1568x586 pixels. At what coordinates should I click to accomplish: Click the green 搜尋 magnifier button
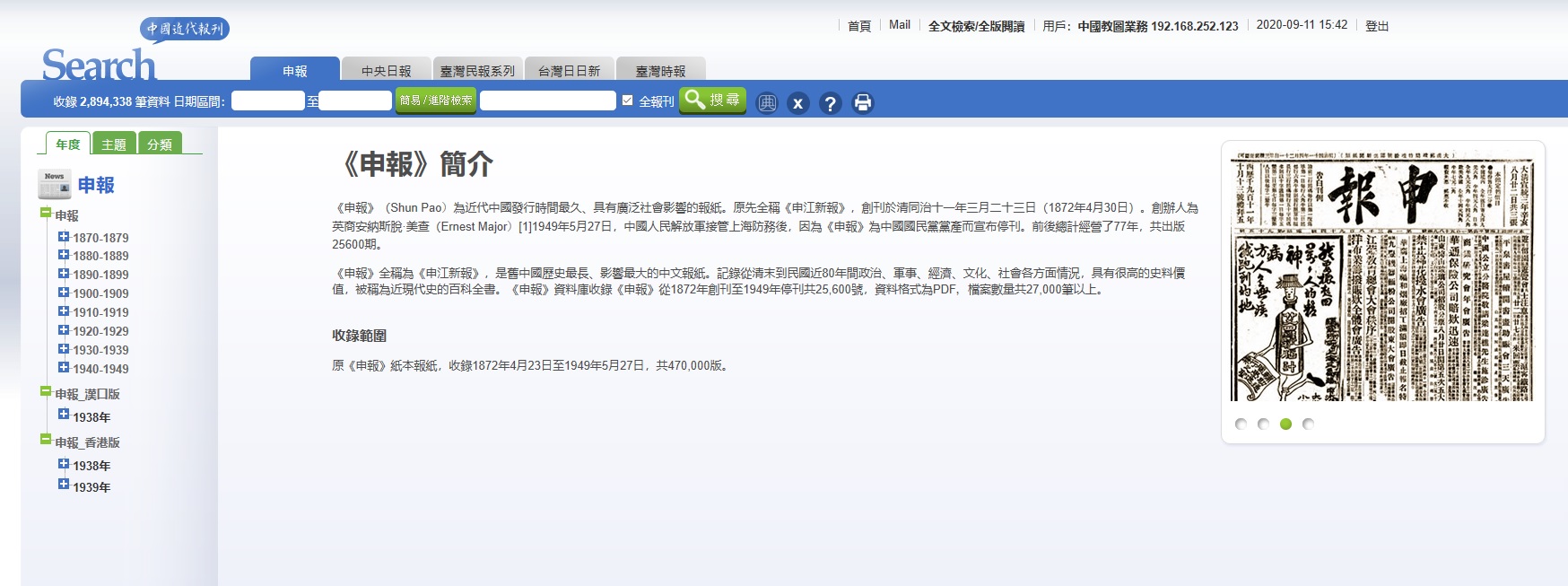712,100
